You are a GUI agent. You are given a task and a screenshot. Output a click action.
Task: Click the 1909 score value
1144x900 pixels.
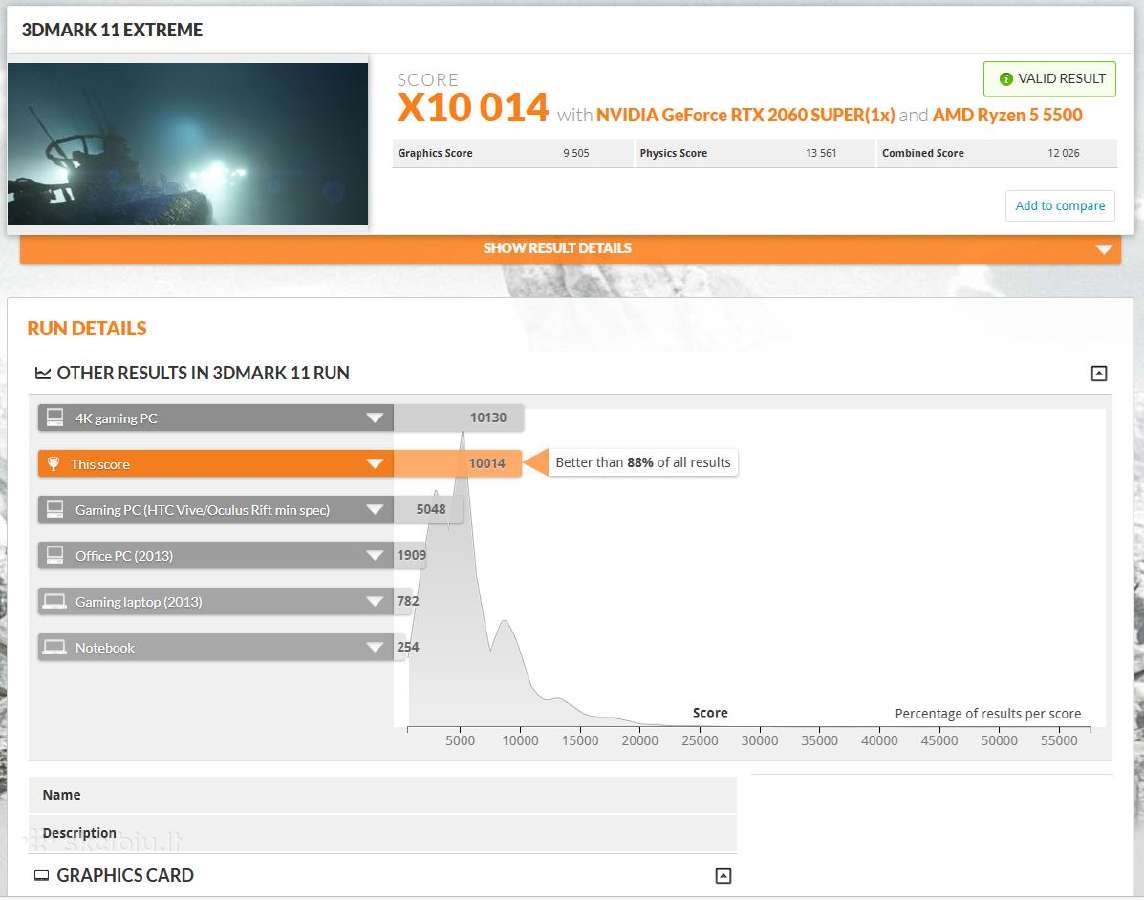tap(411, 555)
